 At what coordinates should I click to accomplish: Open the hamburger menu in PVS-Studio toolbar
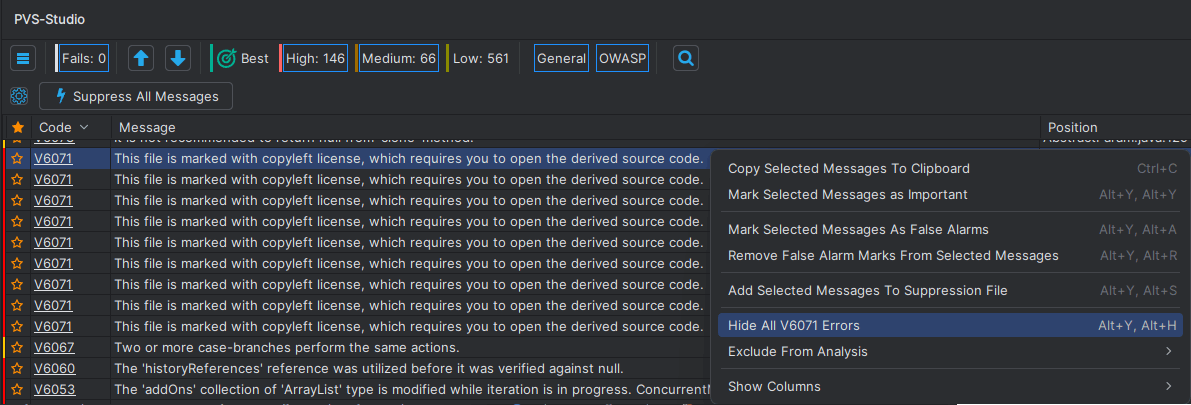tap(24, 59)
